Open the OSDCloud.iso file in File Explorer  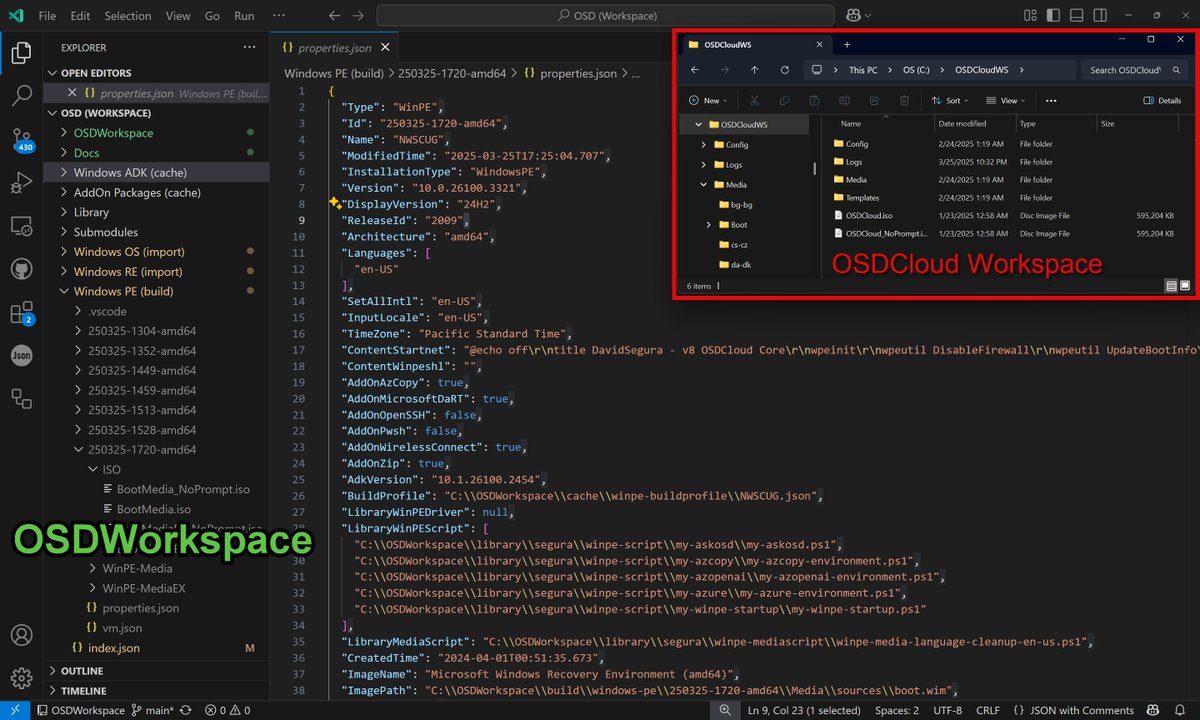(868, 216)
